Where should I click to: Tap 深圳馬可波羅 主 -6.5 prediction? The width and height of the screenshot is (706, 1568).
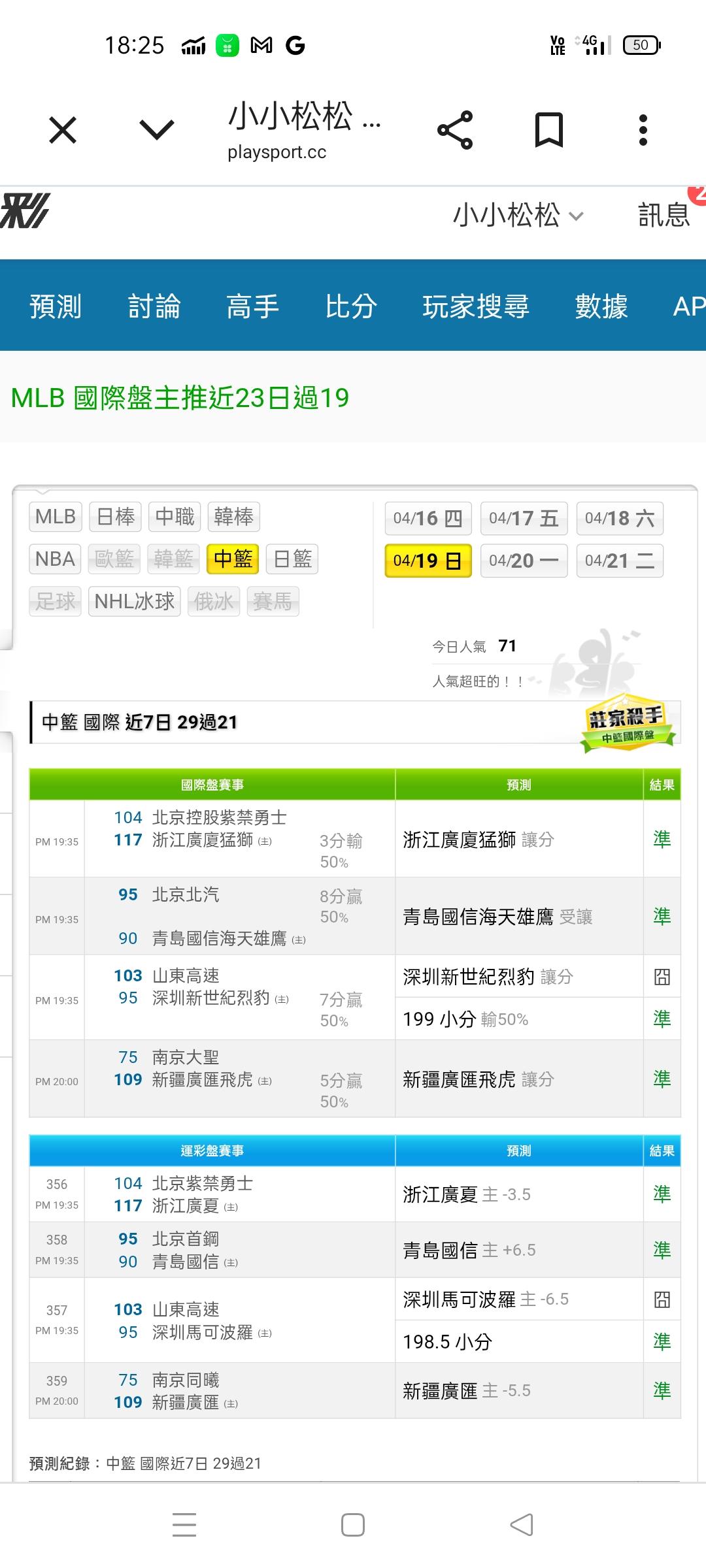coord(519,1299)
